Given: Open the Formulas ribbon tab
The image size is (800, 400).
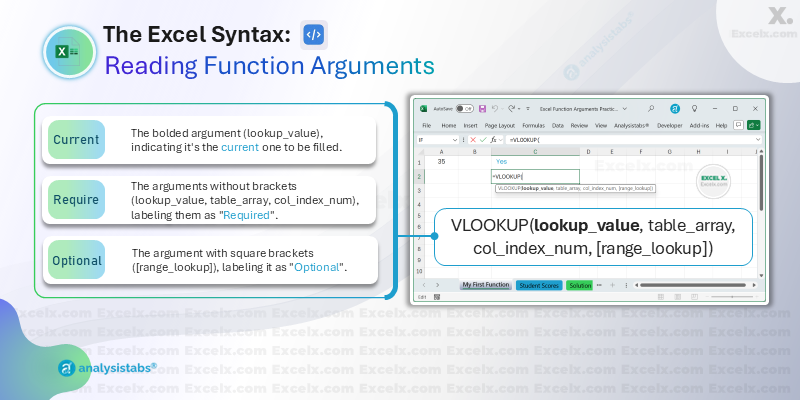Looking at the screenshot, I should 534,125.
